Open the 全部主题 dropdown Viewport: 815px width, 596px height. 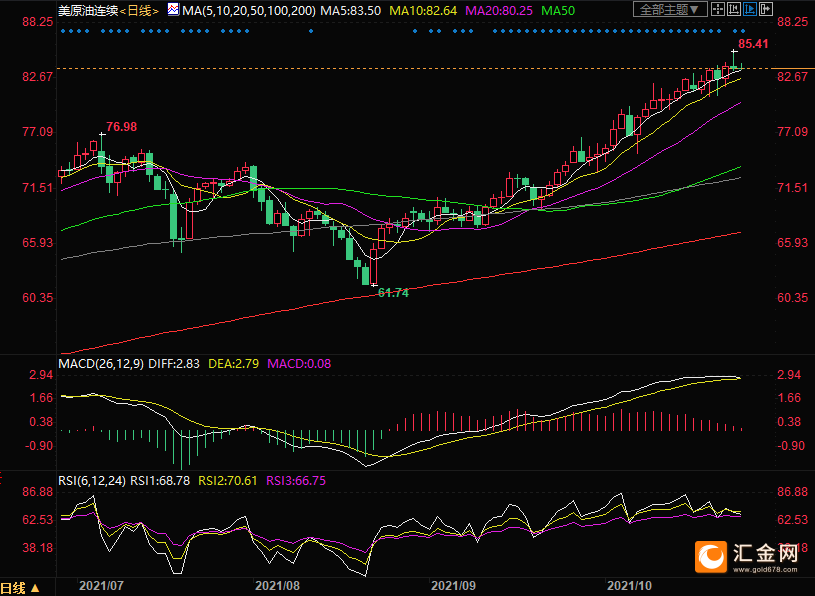670,9
